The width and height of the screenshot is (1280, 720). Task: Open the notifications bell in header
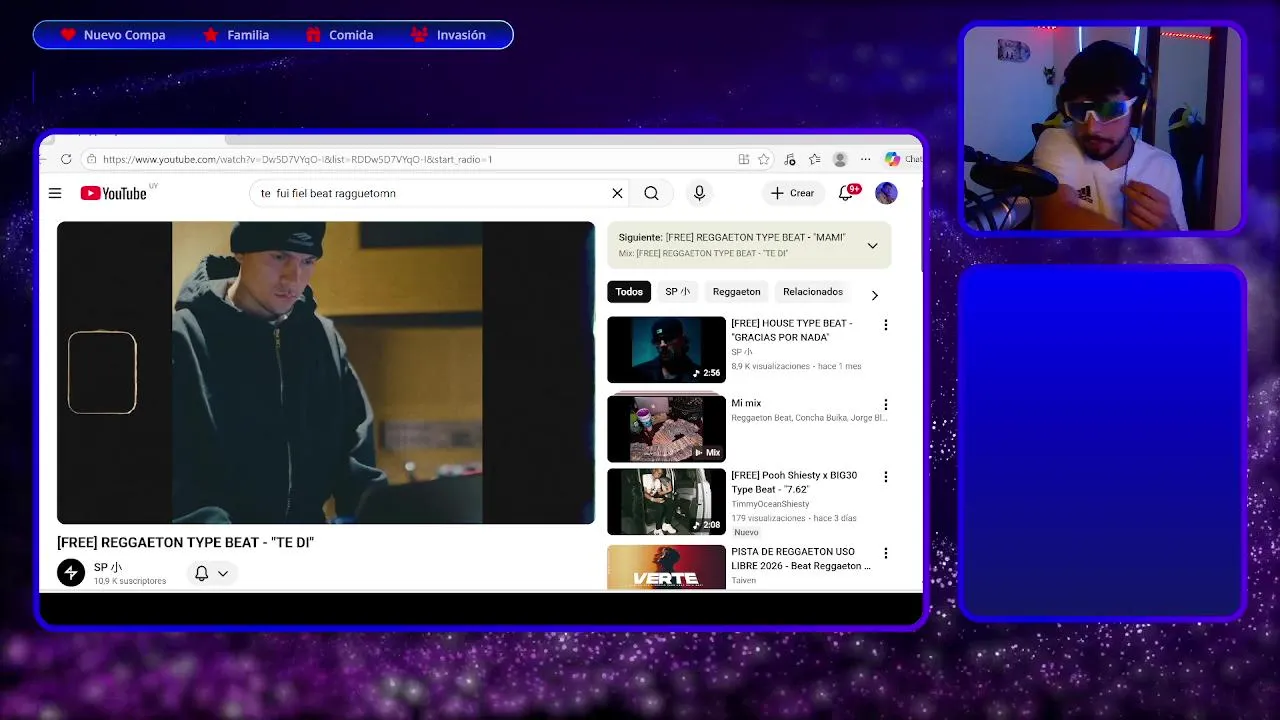[846, 193]
